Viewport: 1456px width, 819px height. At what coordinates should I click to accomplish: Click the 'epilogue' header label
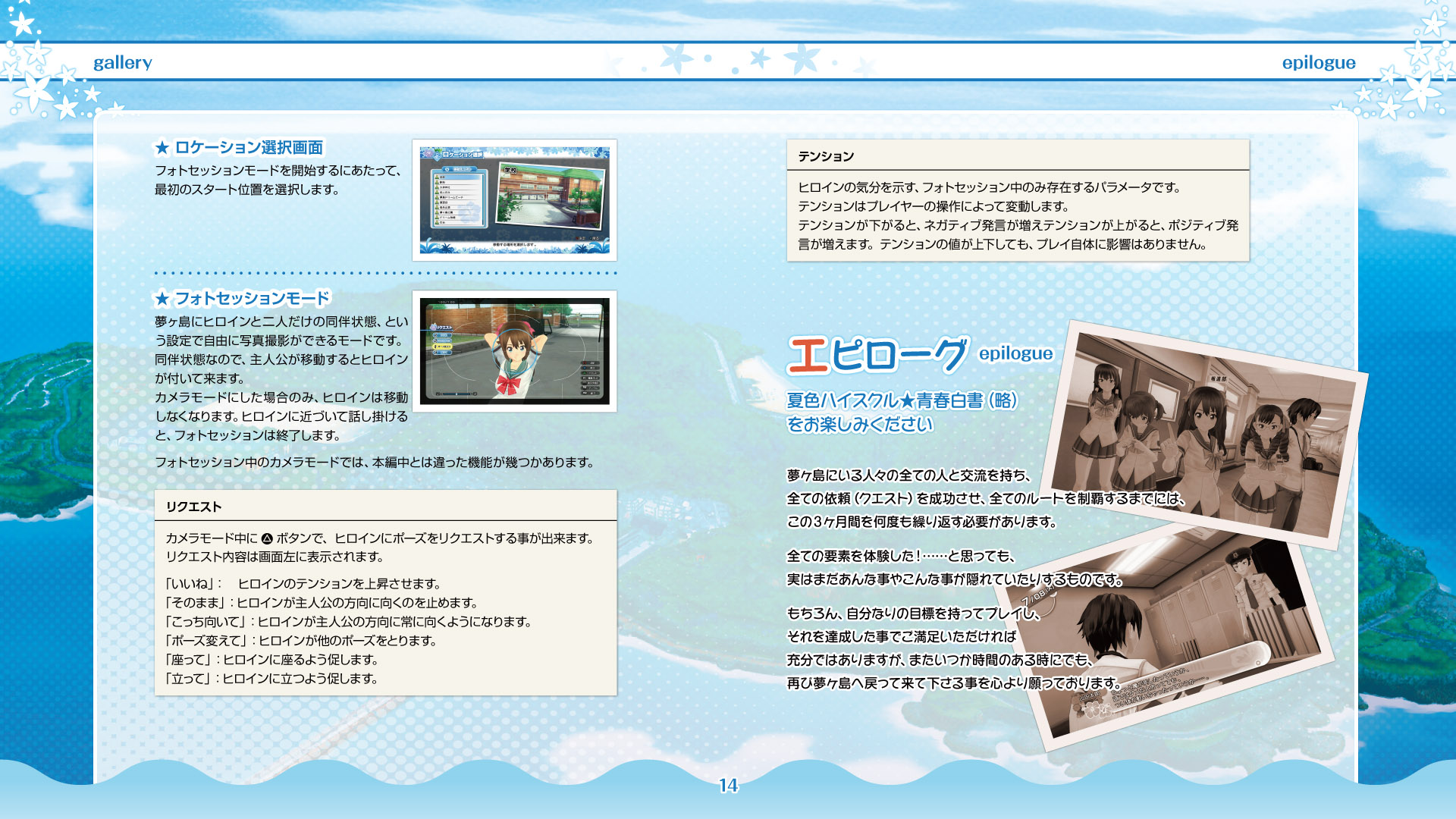[x=1319, y=63]
